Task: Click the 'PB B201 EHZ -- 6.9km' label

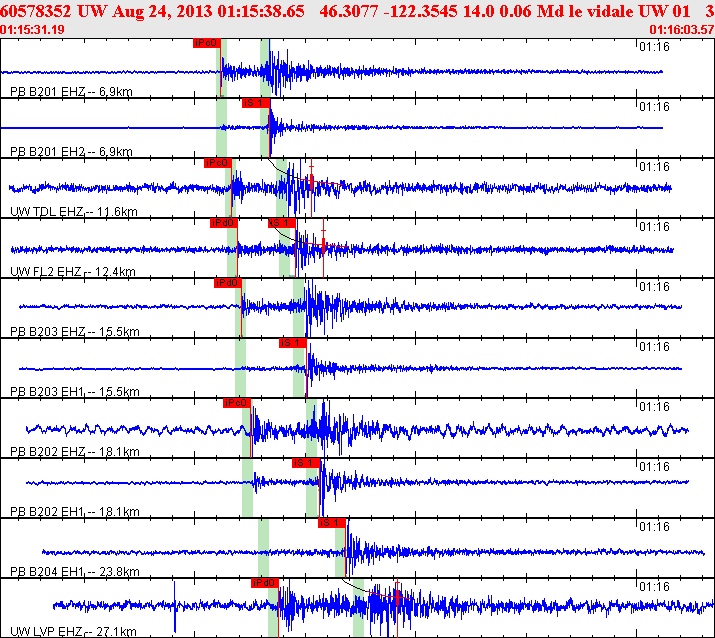Action: pyautogui.click(x=71, y=92)
